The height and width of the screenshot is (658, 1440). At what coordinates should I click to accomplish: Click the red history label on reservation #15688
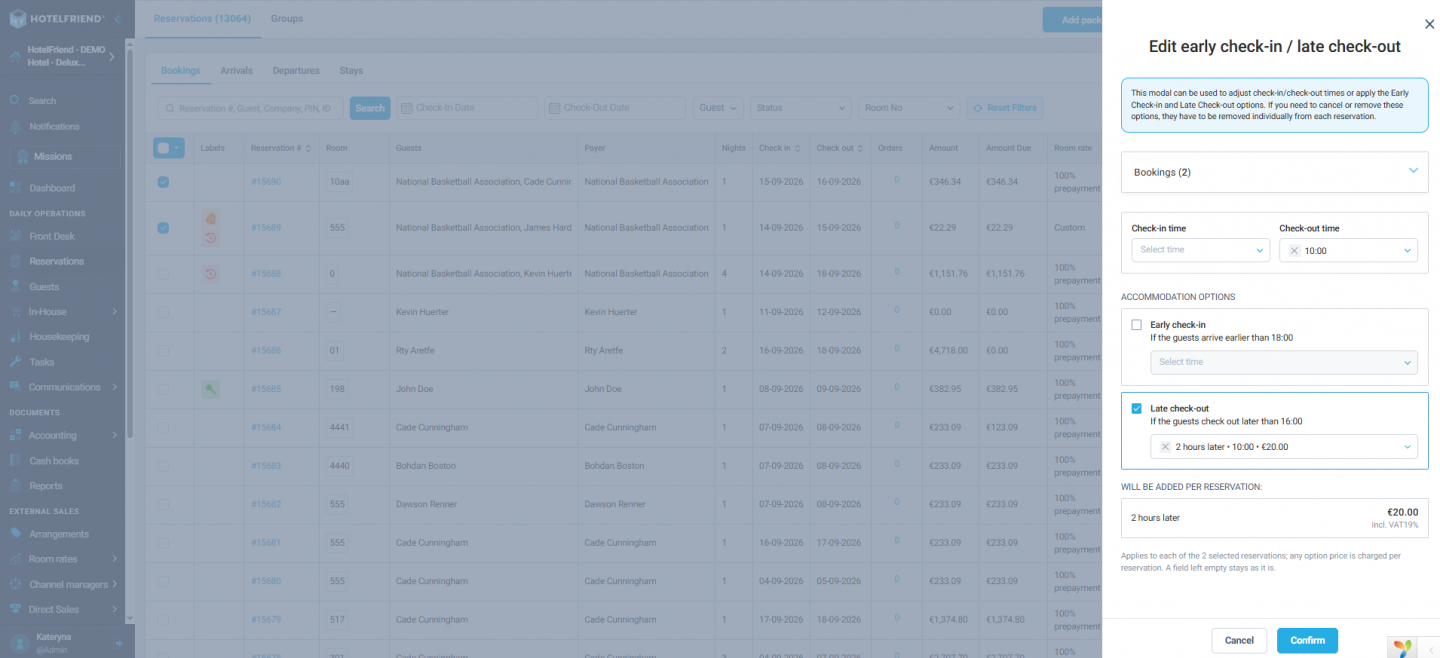tap(210, 274)
